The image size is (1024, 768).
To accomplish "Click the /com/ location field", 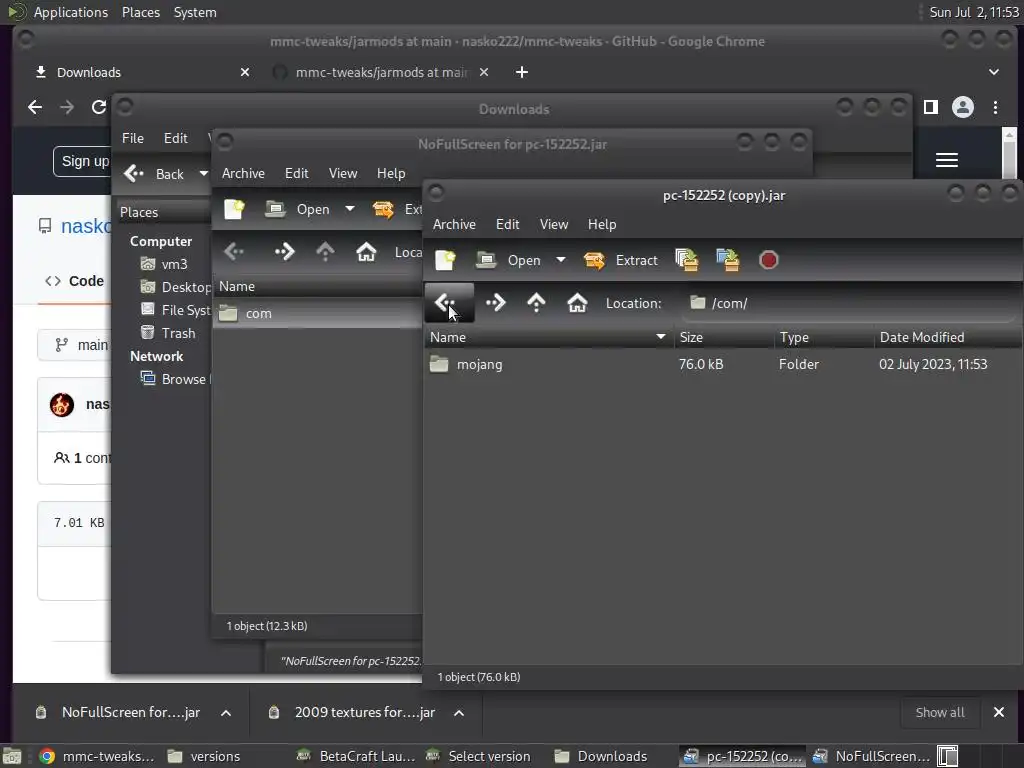I will (x=849, y=303).
